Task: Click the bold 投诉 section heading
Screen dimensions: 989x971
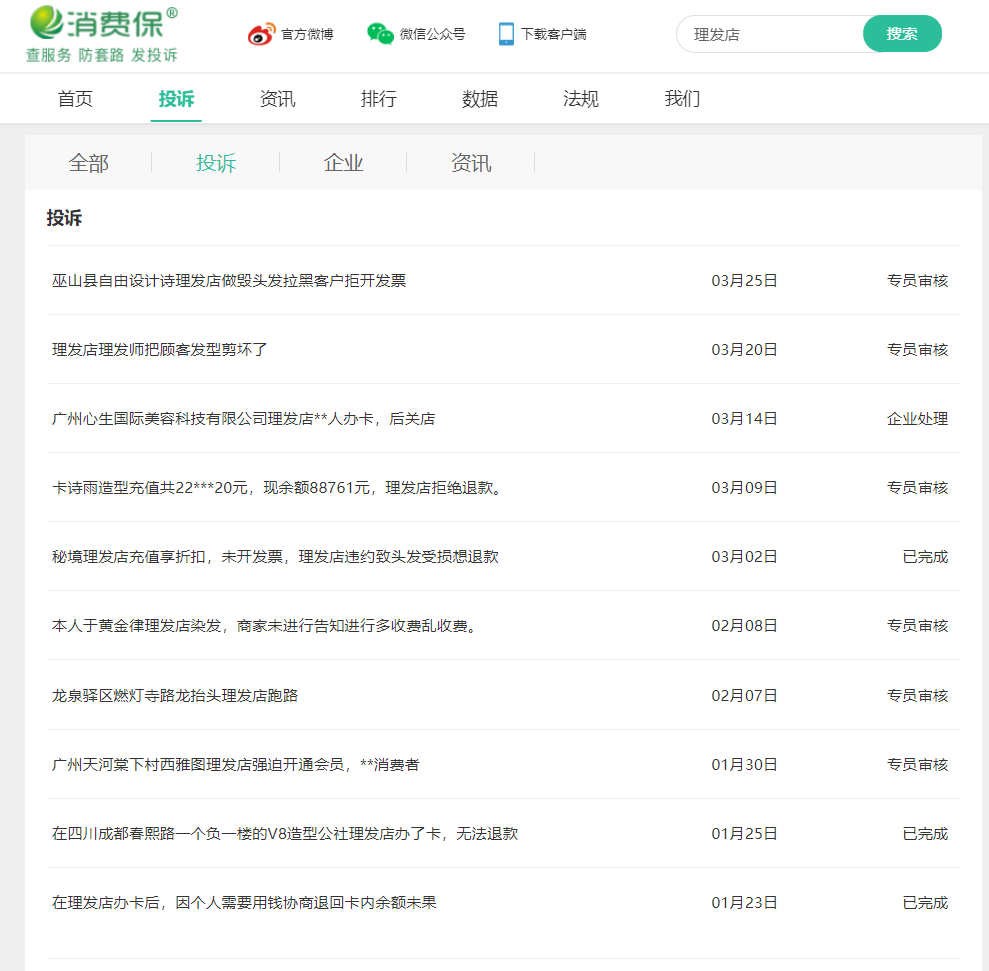Action: click(64, 218)
